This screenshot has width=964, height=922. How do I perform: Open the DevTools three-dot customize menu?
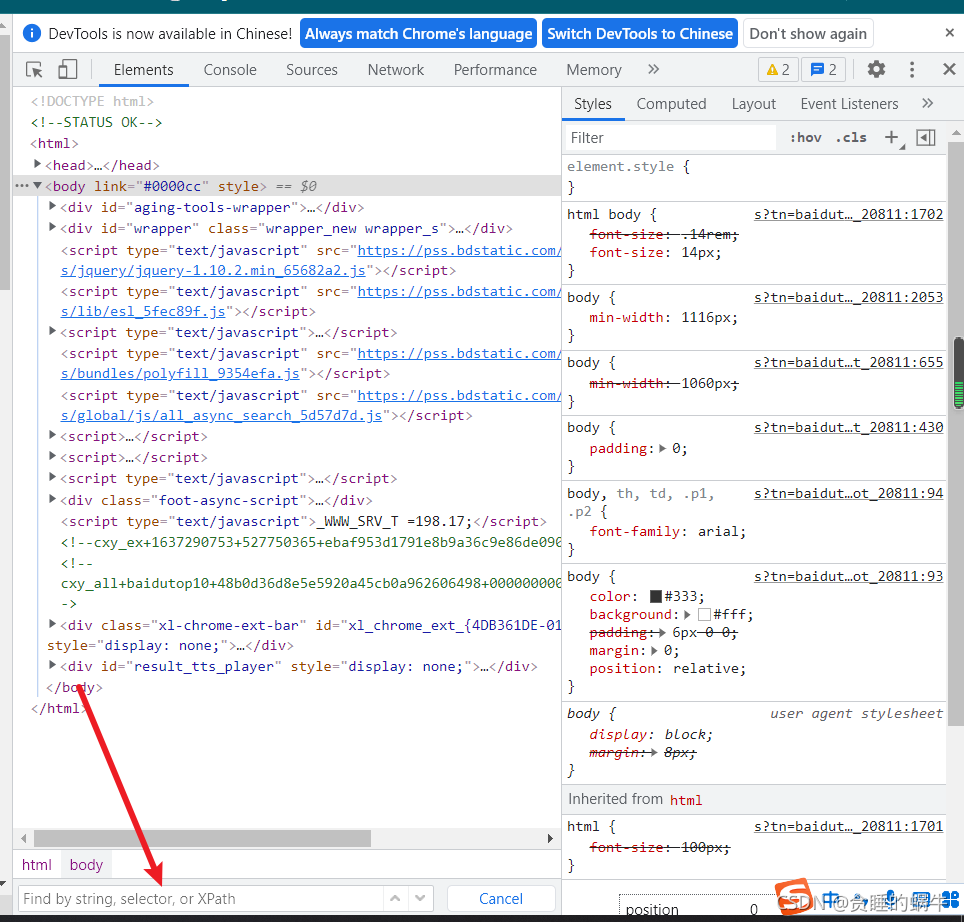[x=912, y=69]
